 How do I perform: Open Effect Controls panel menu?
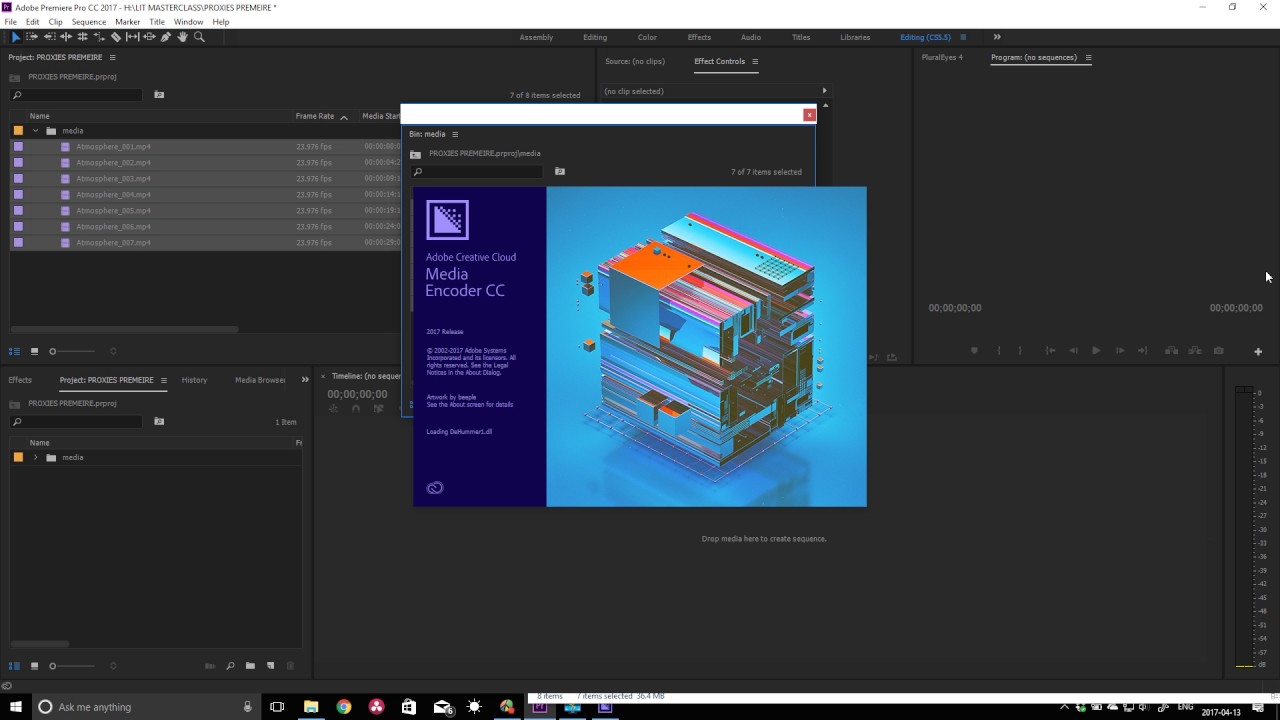pyautogui.click(x=755, y=62)
